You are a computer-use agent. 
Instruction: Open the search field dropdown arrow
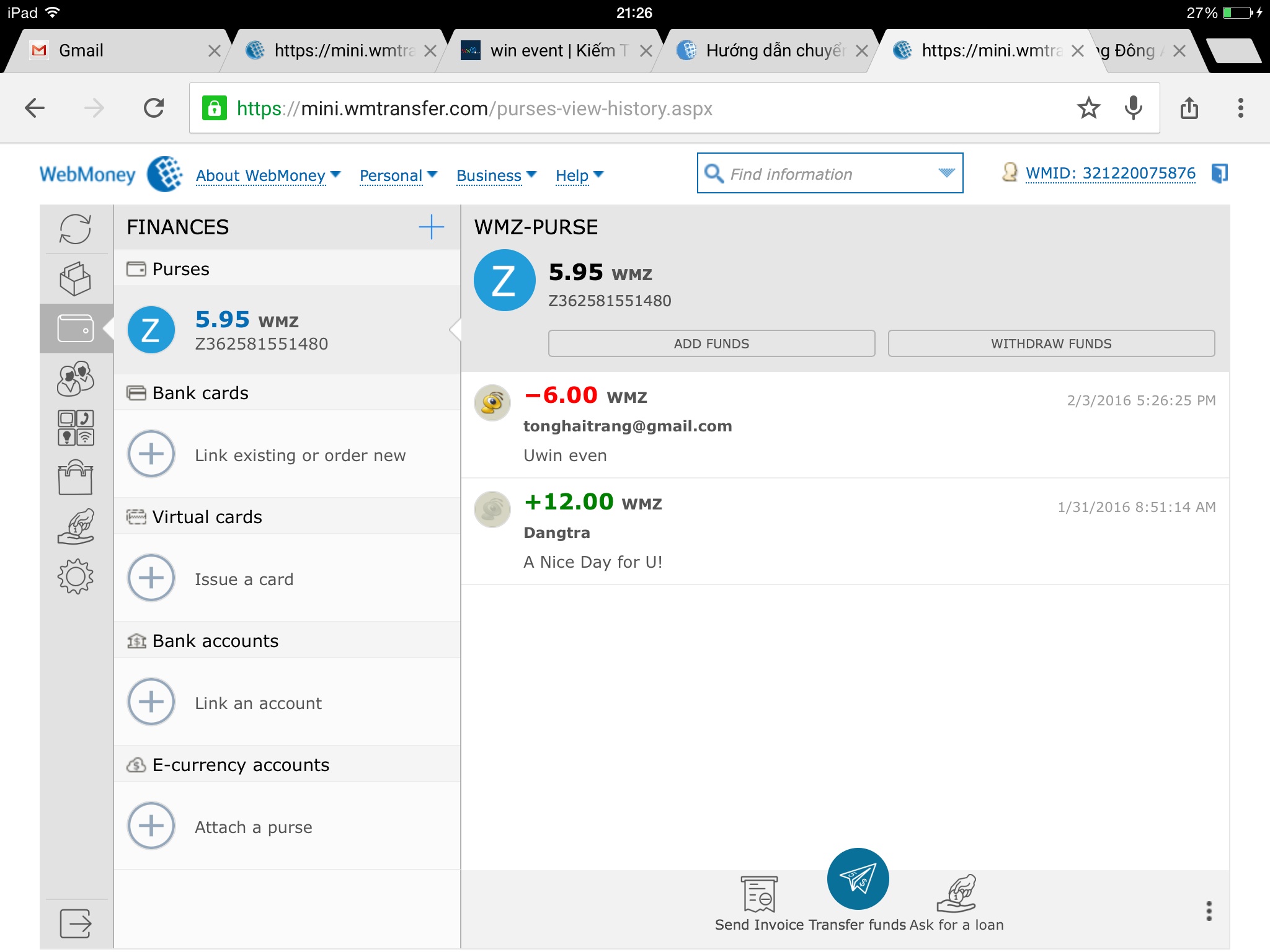pos(946,173)
